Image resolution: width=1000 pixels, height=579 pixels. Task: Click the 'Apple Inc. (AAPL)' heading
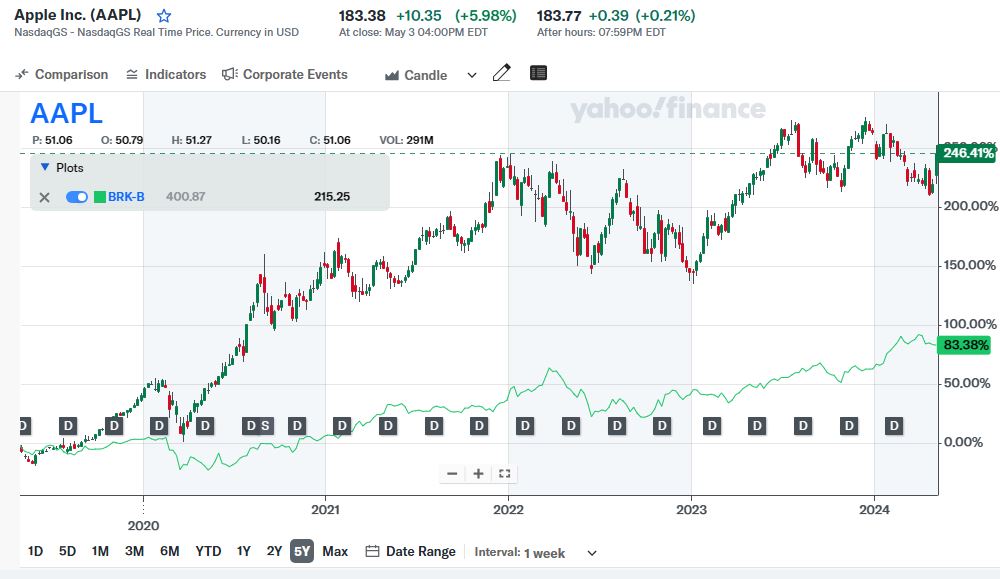[78, 15]
